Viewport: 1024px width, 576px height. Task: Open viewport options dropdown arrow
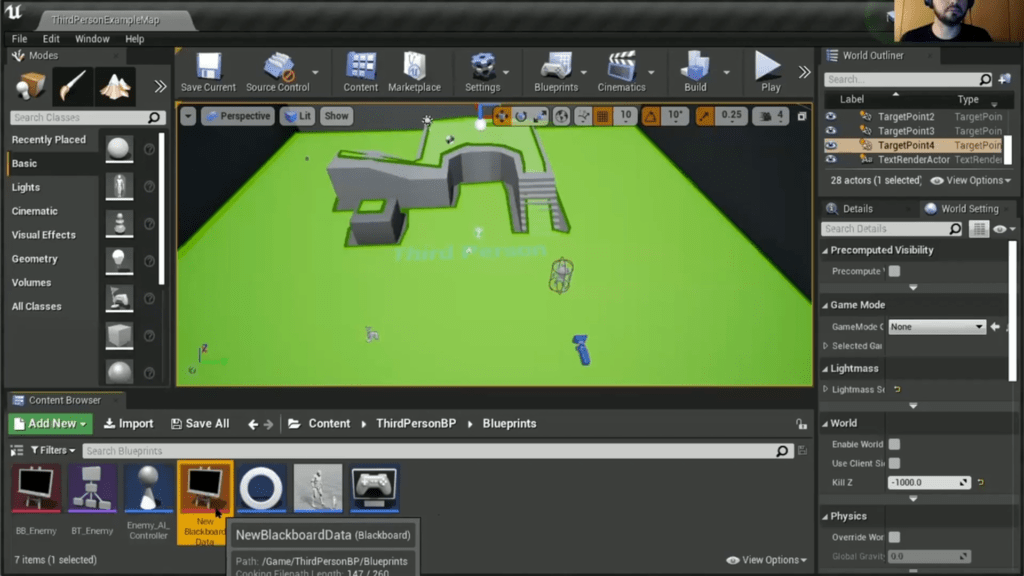pyautogui.click(x=188, y=116)
